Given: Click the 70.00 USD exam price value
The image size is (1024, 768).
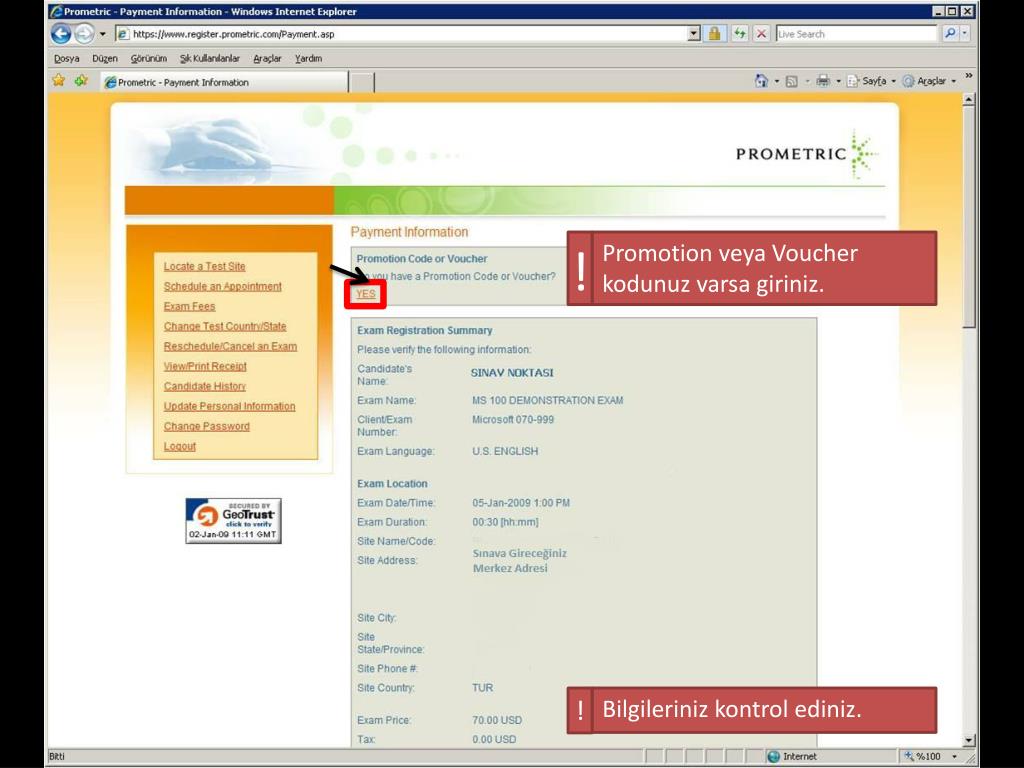Looking at the screenshot, I should (x=497, y=720).
